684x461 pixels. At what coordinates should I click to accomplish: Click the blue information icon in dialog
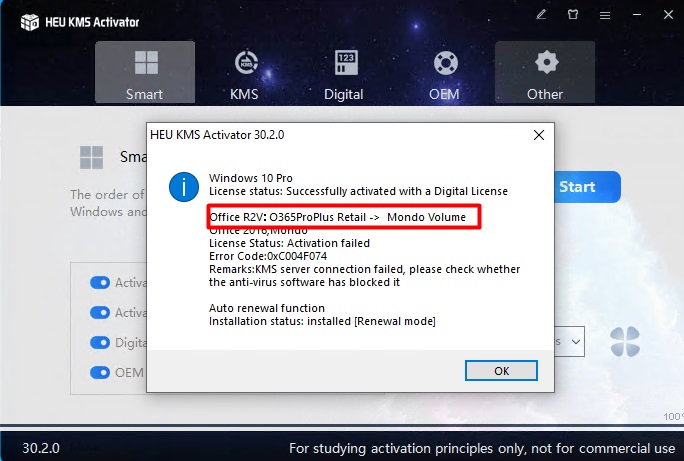[x=184, y=187]
